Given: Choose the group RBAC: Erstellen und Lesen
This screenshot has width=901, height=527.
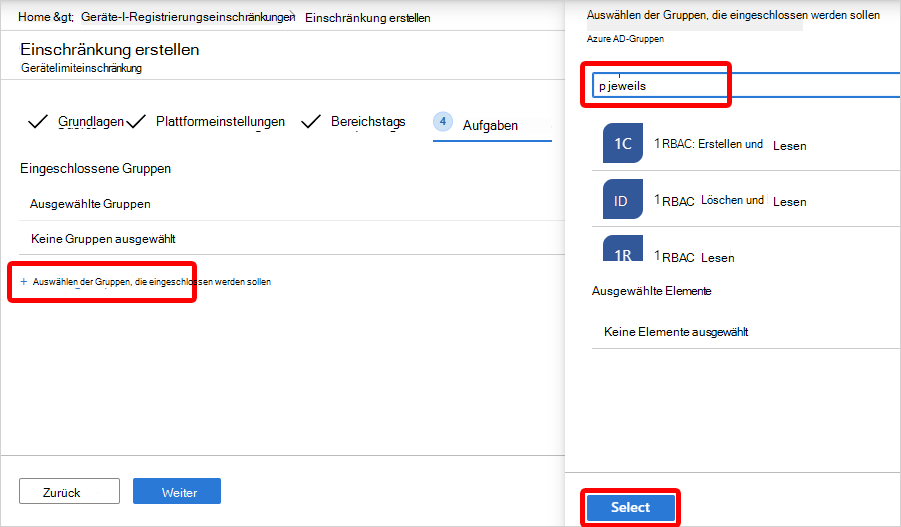Looking at the screenshot, I should point(746,144).
